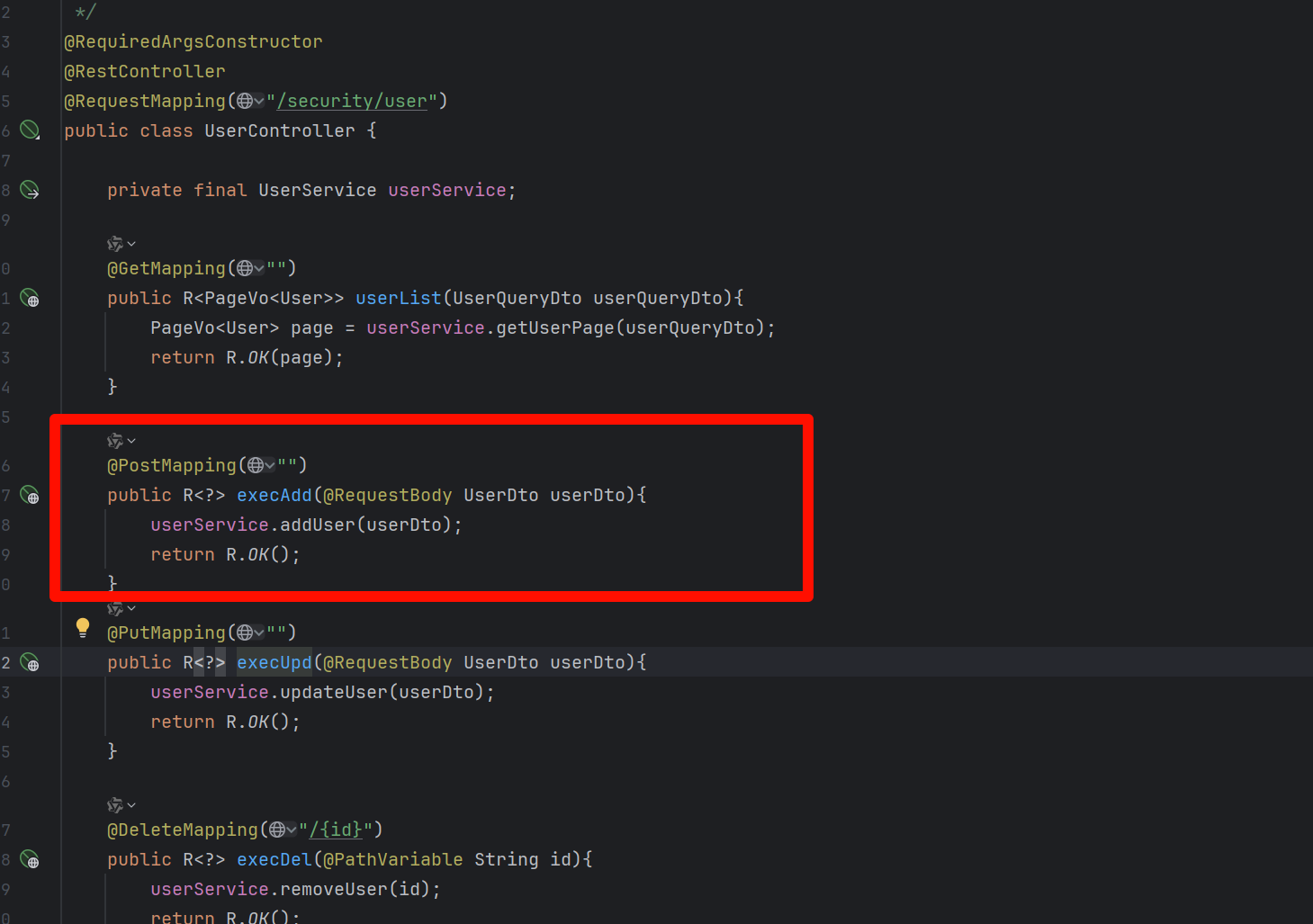The height and width of the screenshot is (924, 1313).
Task: Click the endpoint gutter icon for execDel method
Action: [30, 859]
